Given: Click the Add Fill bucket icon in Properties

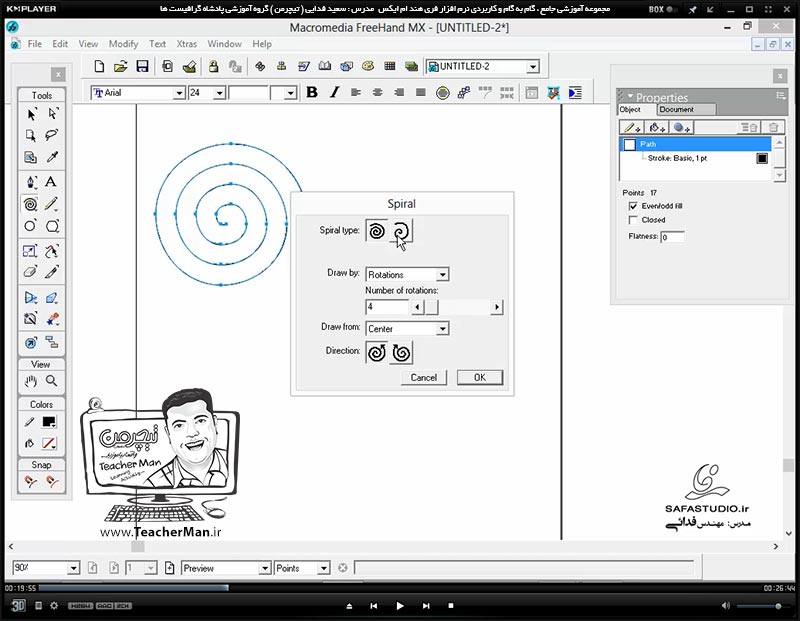Looking at the screenshot, I should click(x=657, y=128).
